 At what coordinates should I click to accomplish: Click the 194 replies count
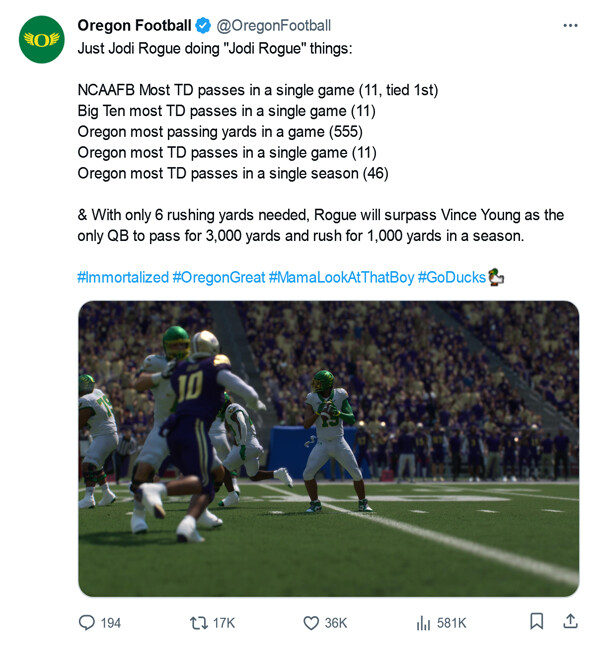(x=111, y=623)
